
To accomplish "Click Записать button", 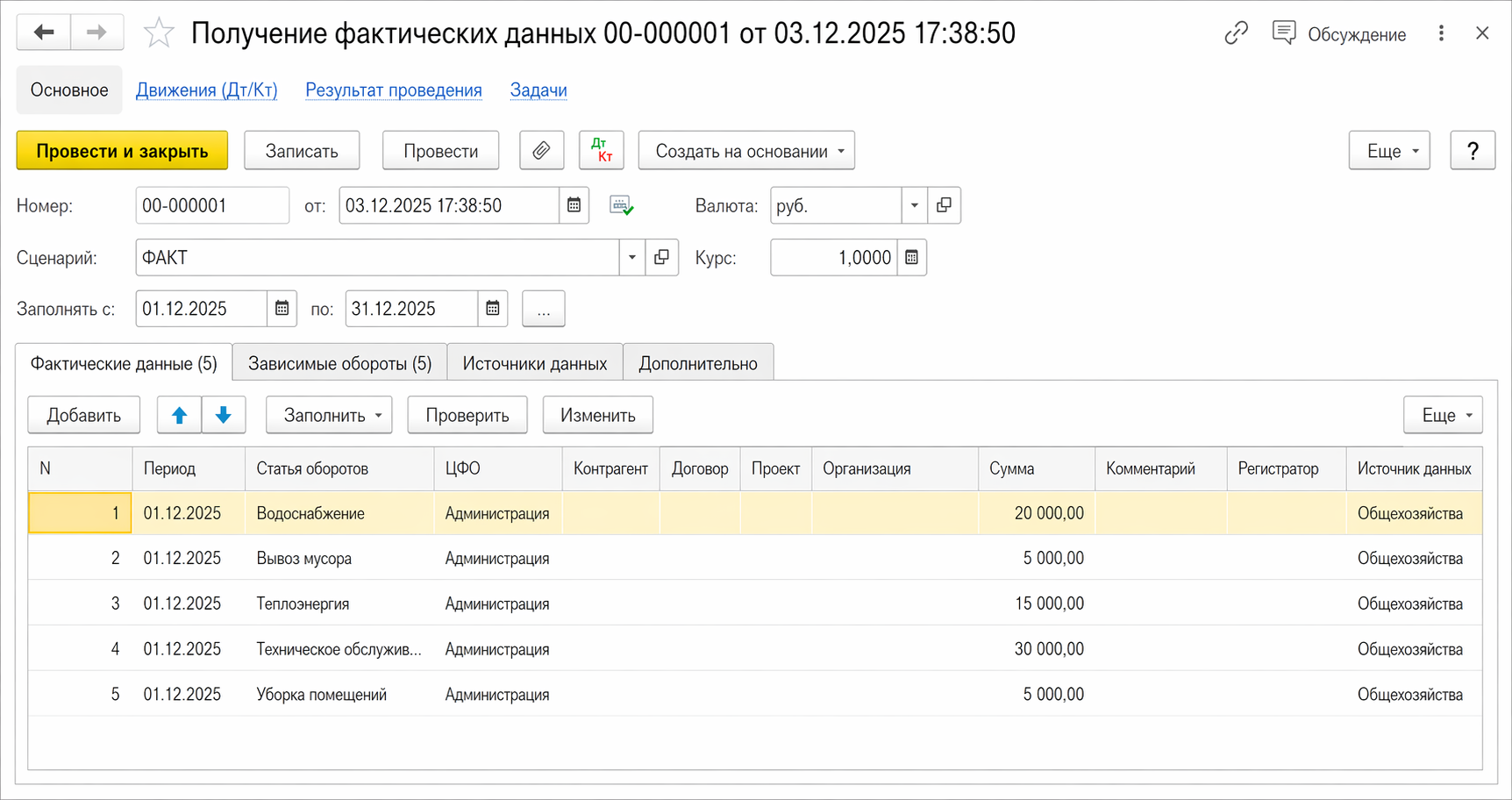I will click(x=302, y=151).
